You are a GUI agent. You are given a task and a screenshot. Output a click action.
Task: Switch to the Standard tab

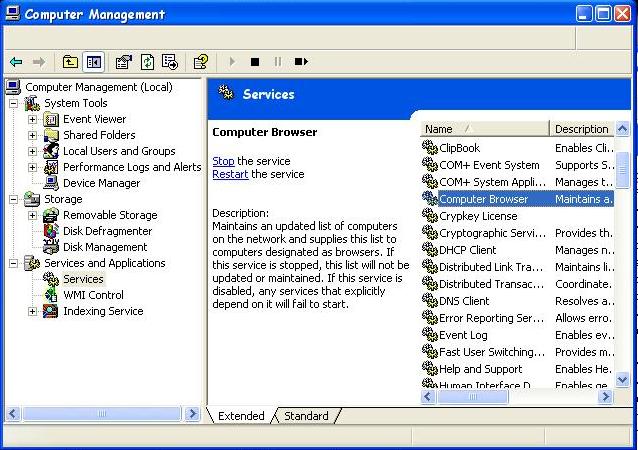[x=306, y=416]
